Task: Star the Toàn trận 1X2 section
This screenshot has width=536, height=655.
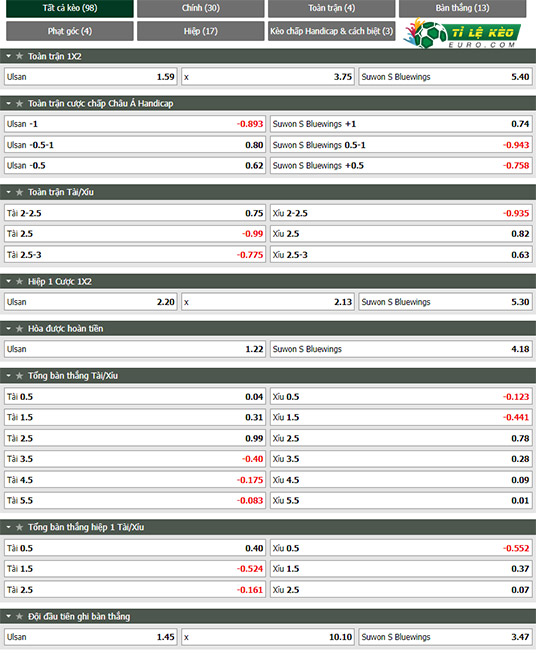Action: click(19, 56)
